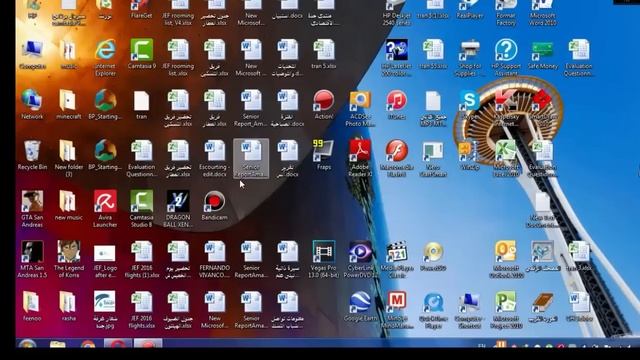Image resolution: width=640 pixels, height=360 pixels.
Task: Launch DRAGON BALL XENOVERSE shortcut
Action: [x=178, y=209]
